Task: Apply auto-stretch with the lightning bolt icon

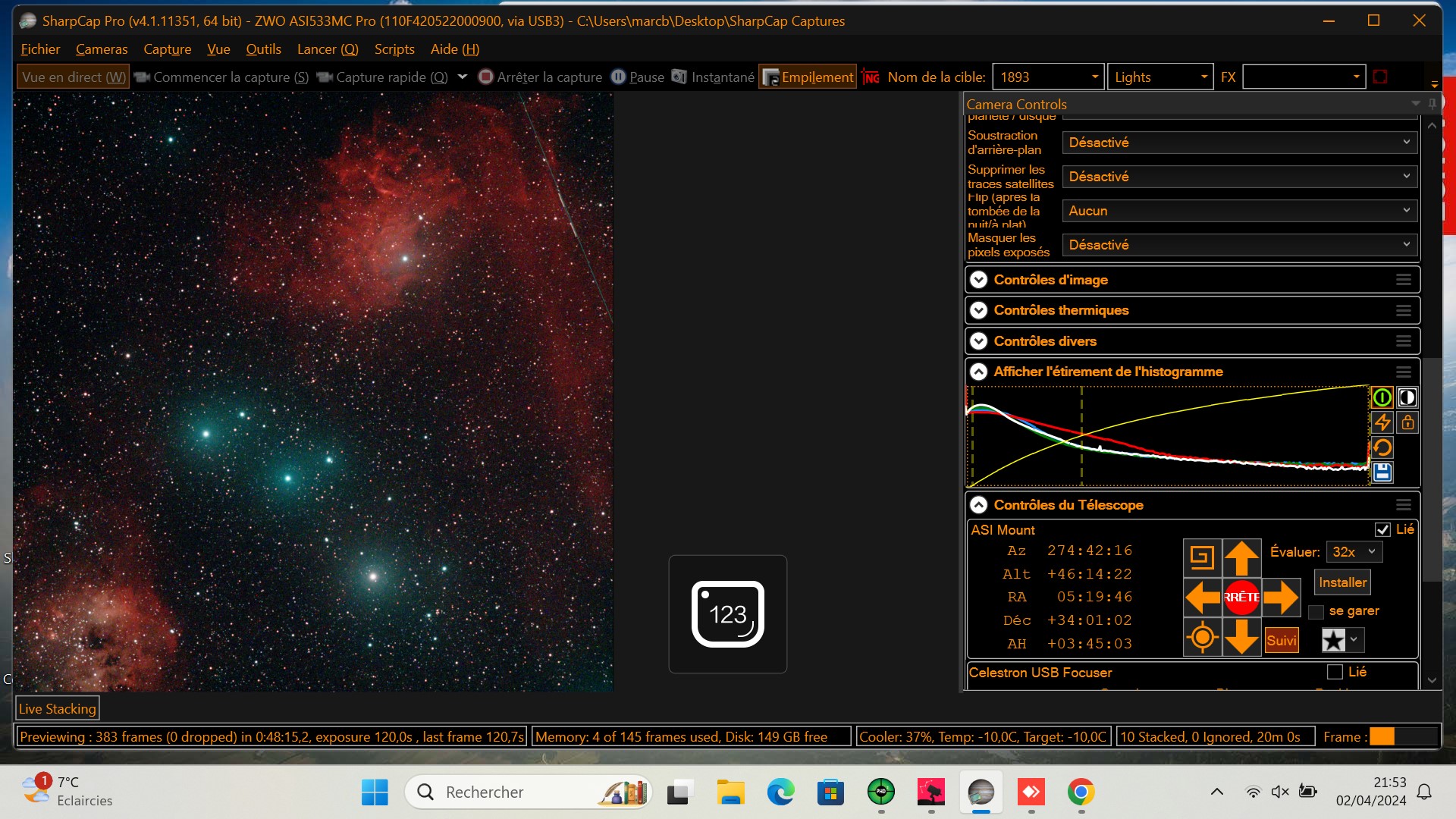Action: tap(1382, 422)
